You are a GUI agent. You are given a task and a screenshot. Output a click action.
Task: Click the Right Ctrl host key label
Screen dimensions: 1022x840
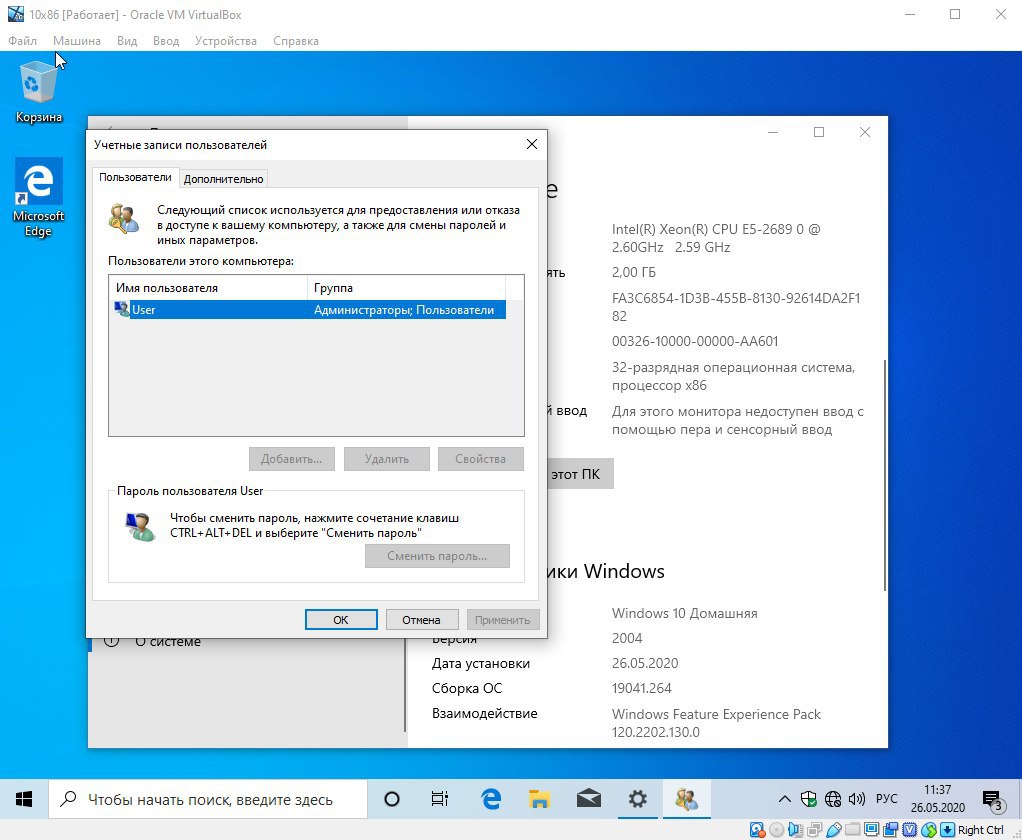tap(980, 830)
